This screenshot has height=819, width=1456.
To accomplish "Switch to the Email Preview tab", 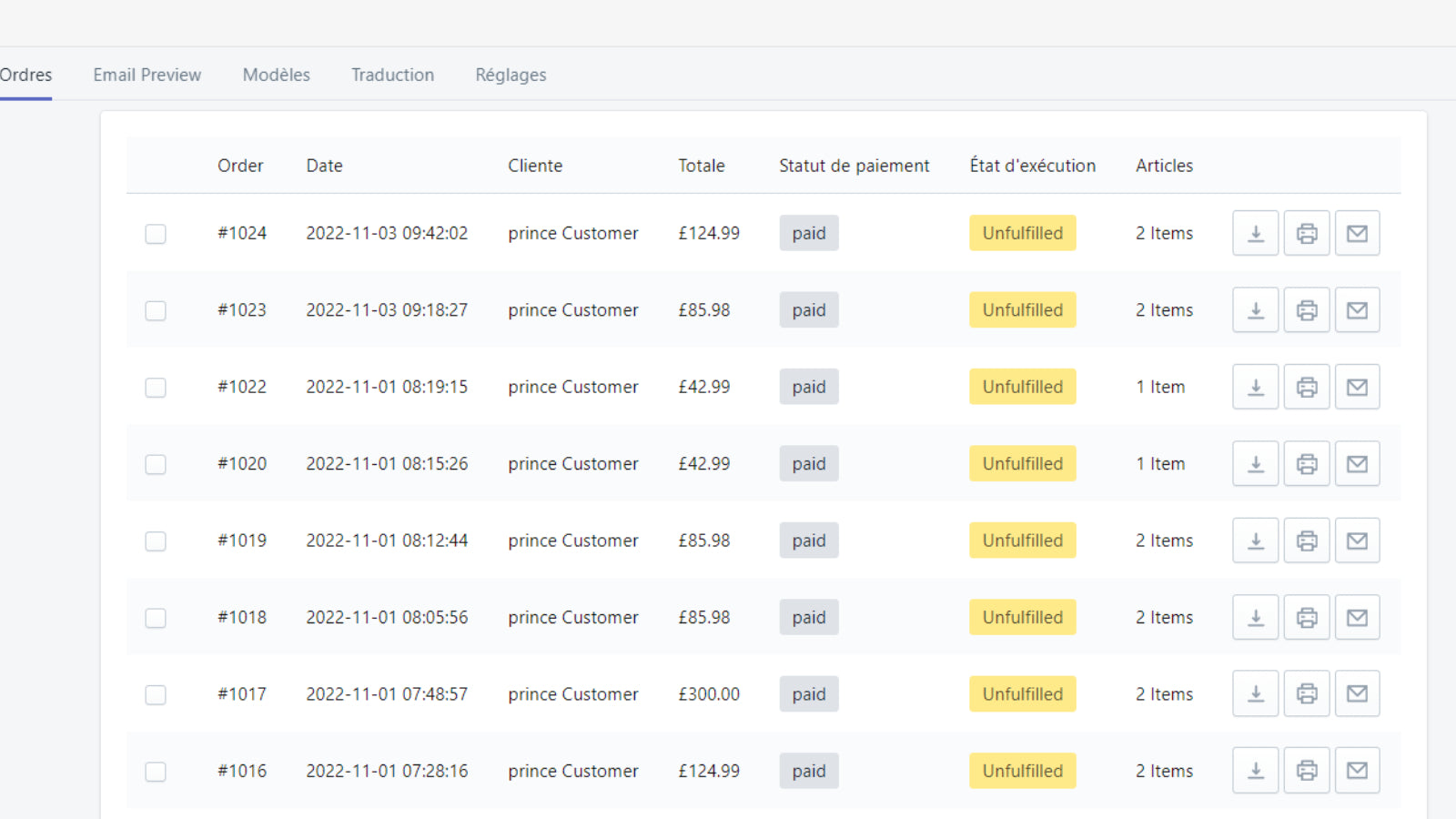I will (x=147, y=75).
